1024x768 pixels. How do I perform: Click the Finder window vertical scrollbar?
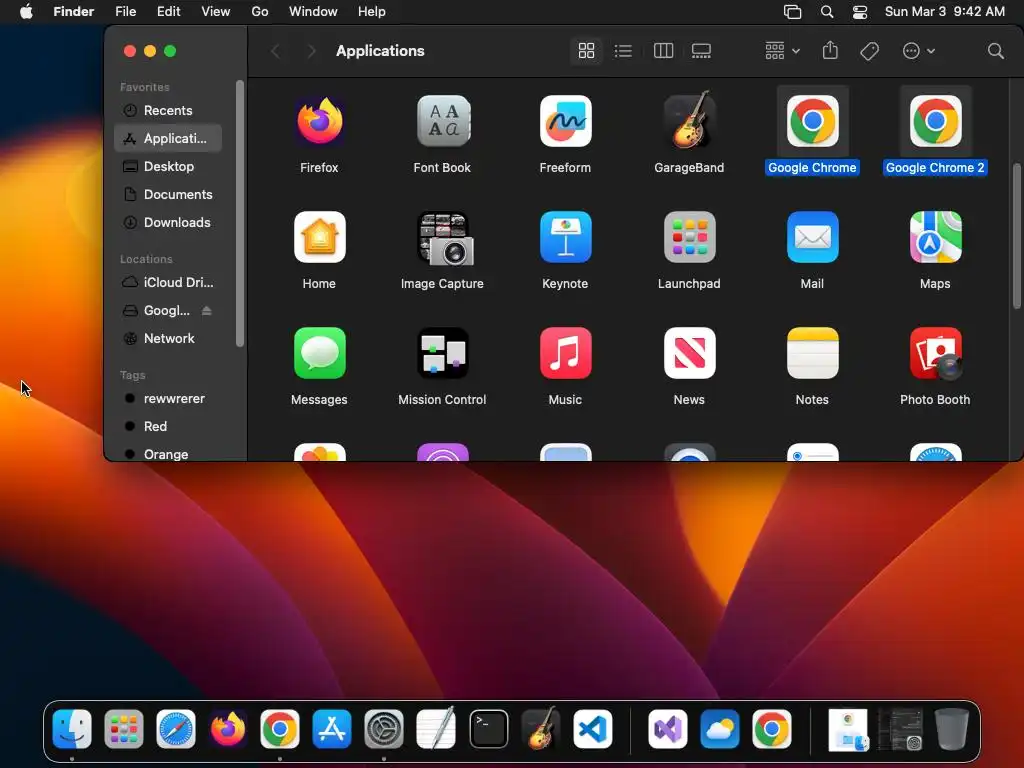1016,236
